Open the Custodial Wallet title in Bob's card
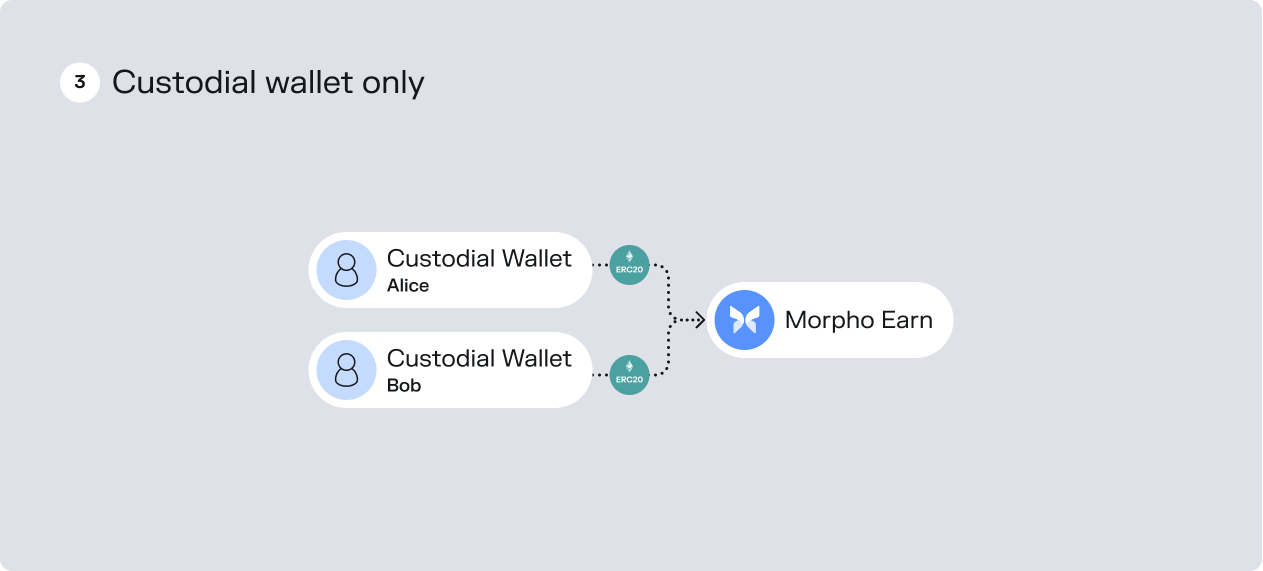Screen dimensions: 1263x571 point(479,358)
